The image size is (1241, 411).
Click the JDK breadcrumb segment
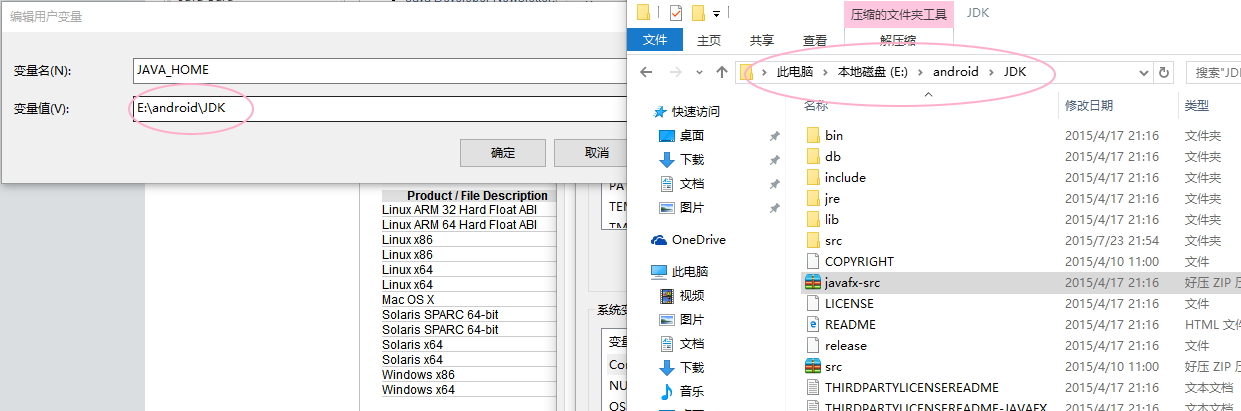coord(1015,72)
